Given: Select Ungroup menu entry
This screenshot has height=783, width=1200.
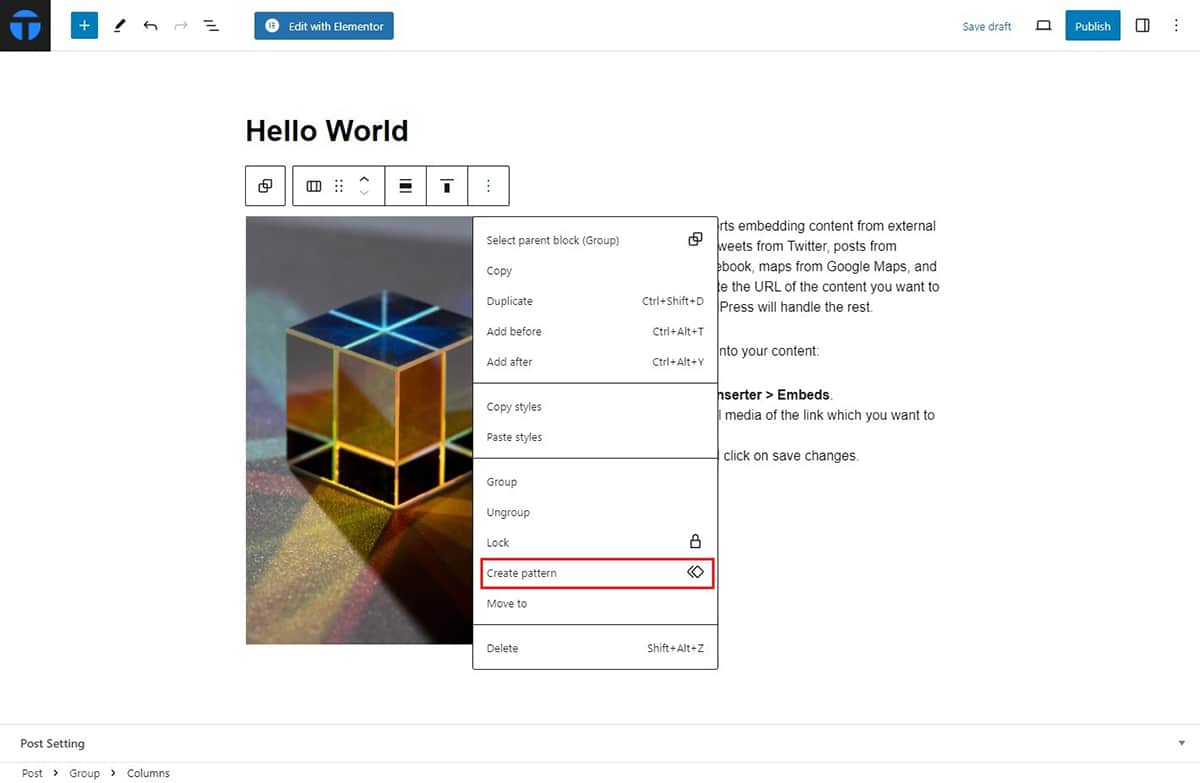Looking at the screenshot, I should [595, 512].
